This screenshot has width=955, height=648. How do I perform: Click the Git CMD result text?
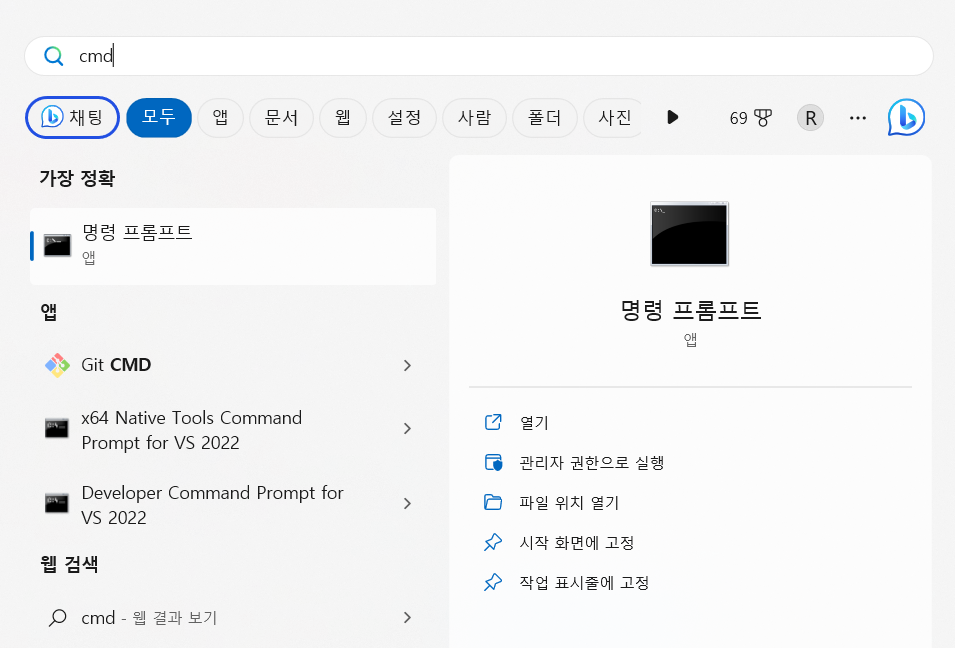tap(116, 365)
